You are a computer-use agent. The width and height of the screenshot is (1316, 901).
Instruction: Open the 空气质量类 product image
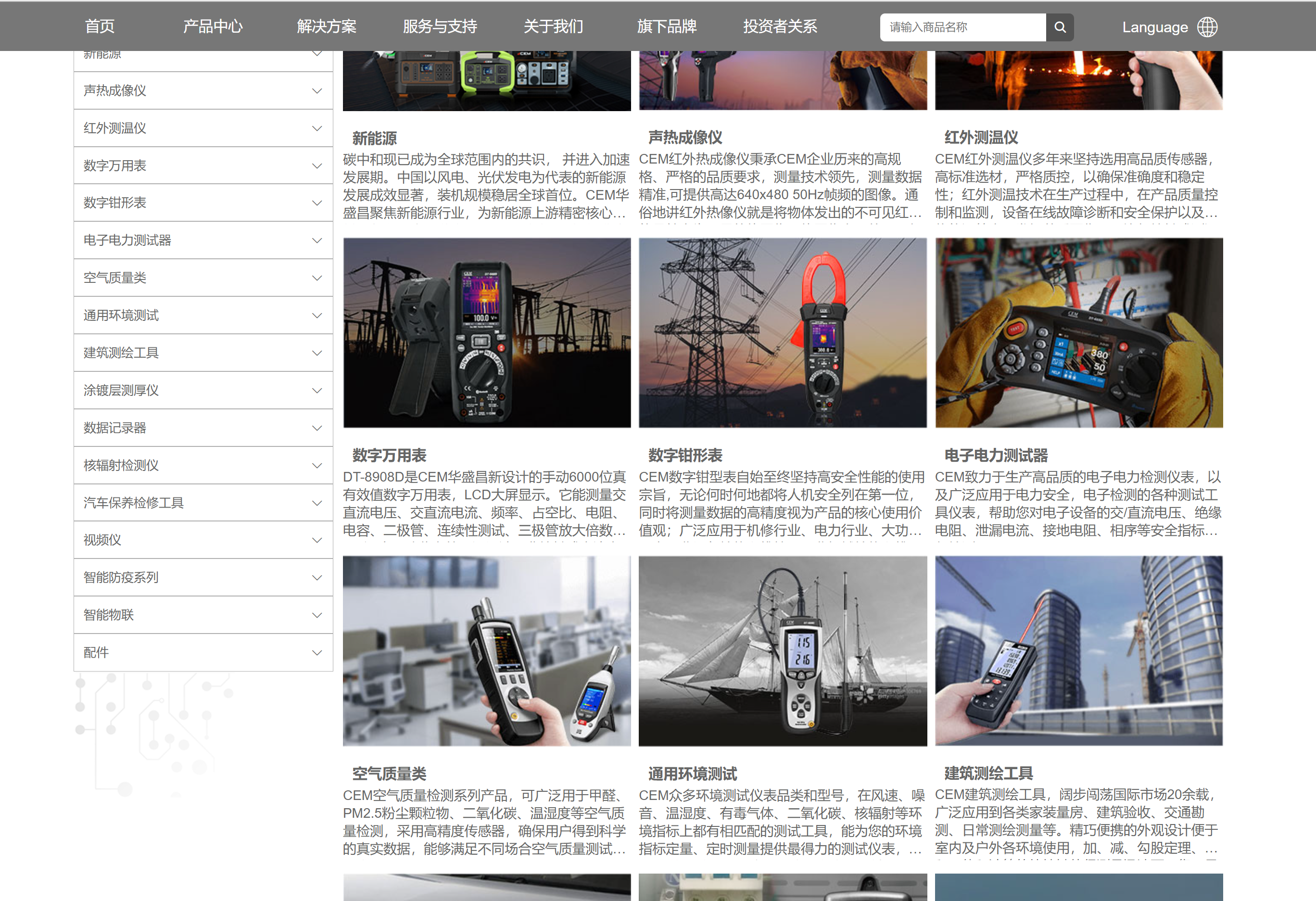[x=487, y=651]
